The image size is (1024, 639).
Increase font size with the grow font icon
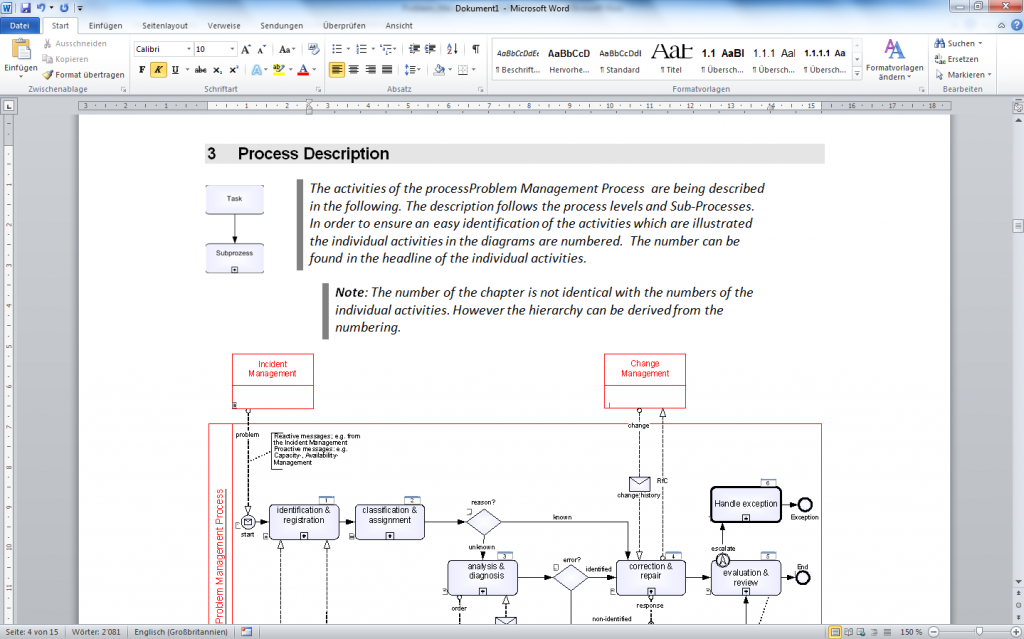point(246,49)
